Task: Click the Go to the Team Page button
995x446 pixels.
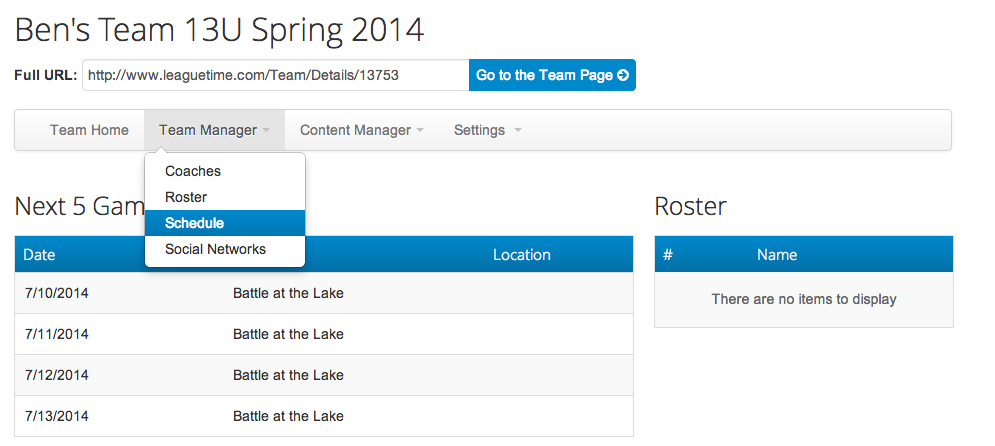Action: click(551, 75)
